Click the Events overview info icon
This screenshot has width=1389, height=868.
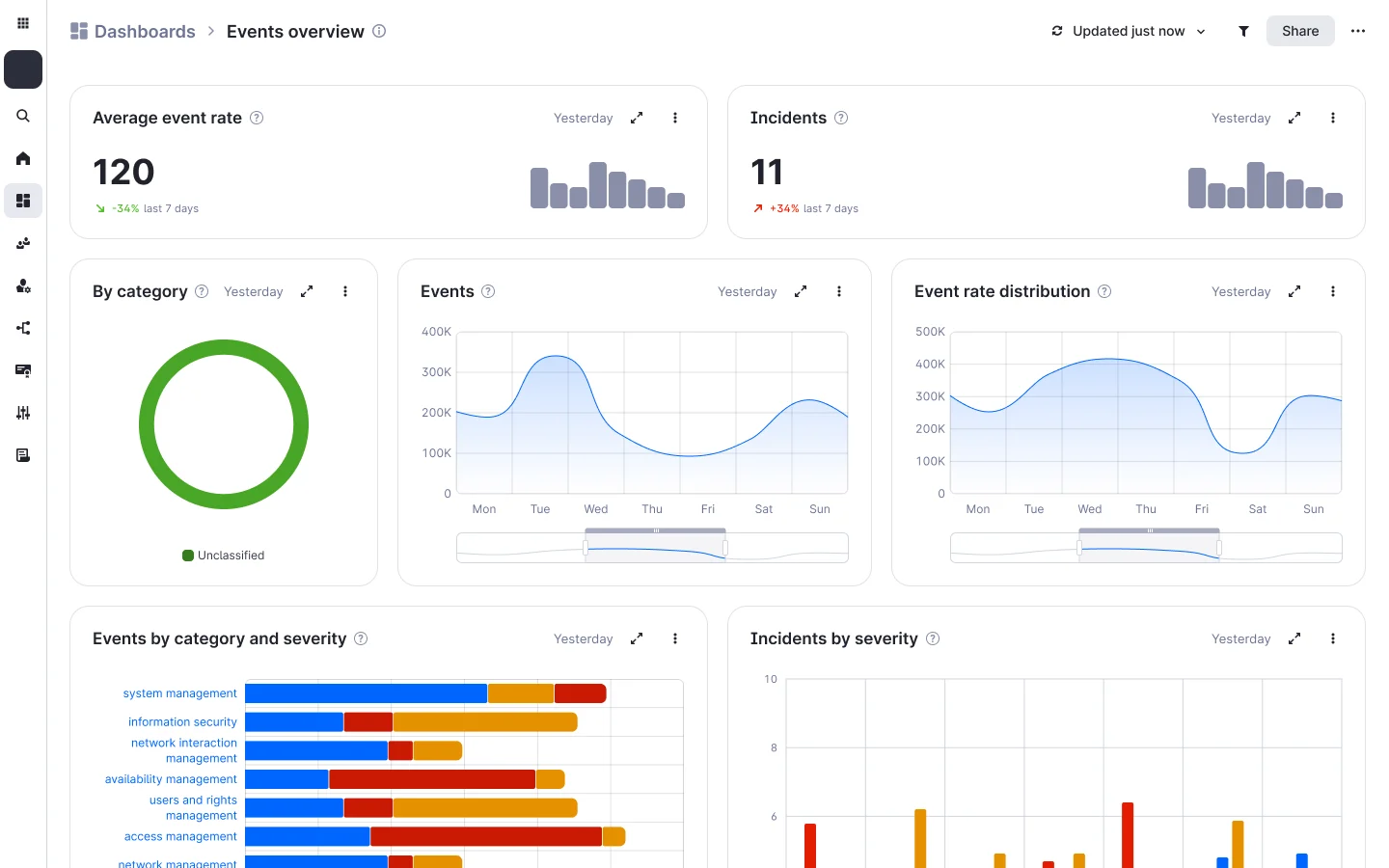(379, 31)
